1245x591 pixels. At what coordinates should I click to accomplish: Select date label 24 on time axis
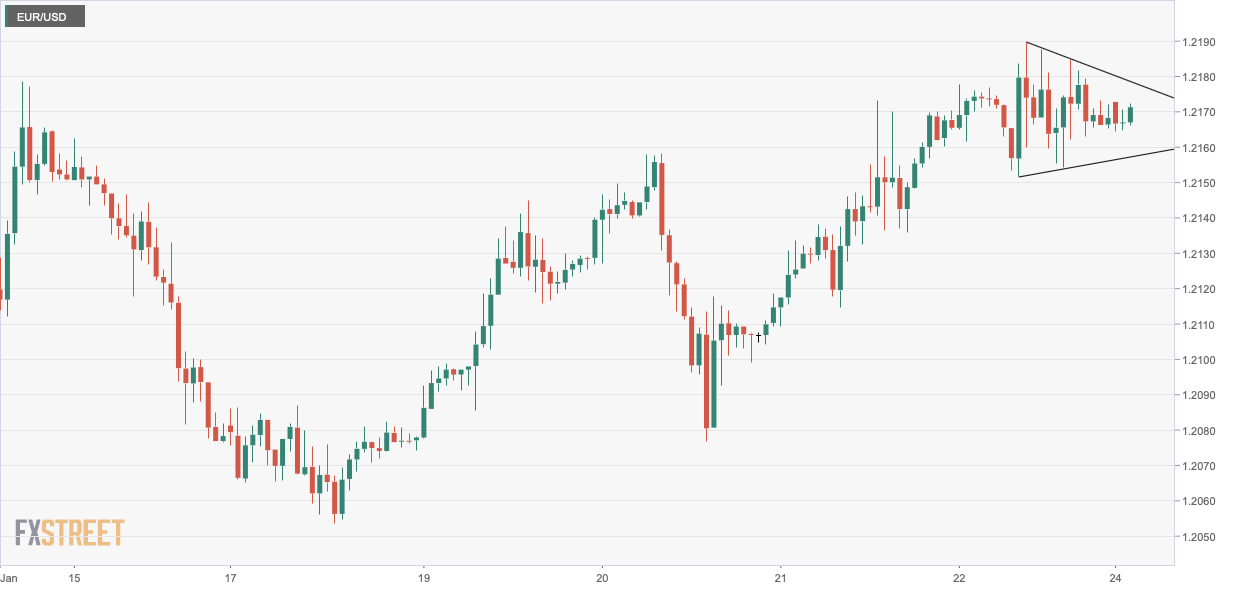point(1117,578)
